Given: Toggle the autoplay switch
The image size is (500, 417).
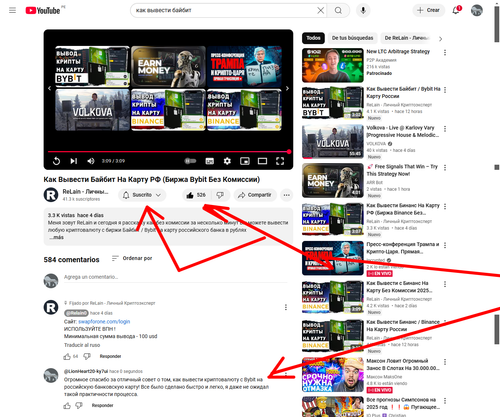Looking at the screenshot, I should pos(190,161).
